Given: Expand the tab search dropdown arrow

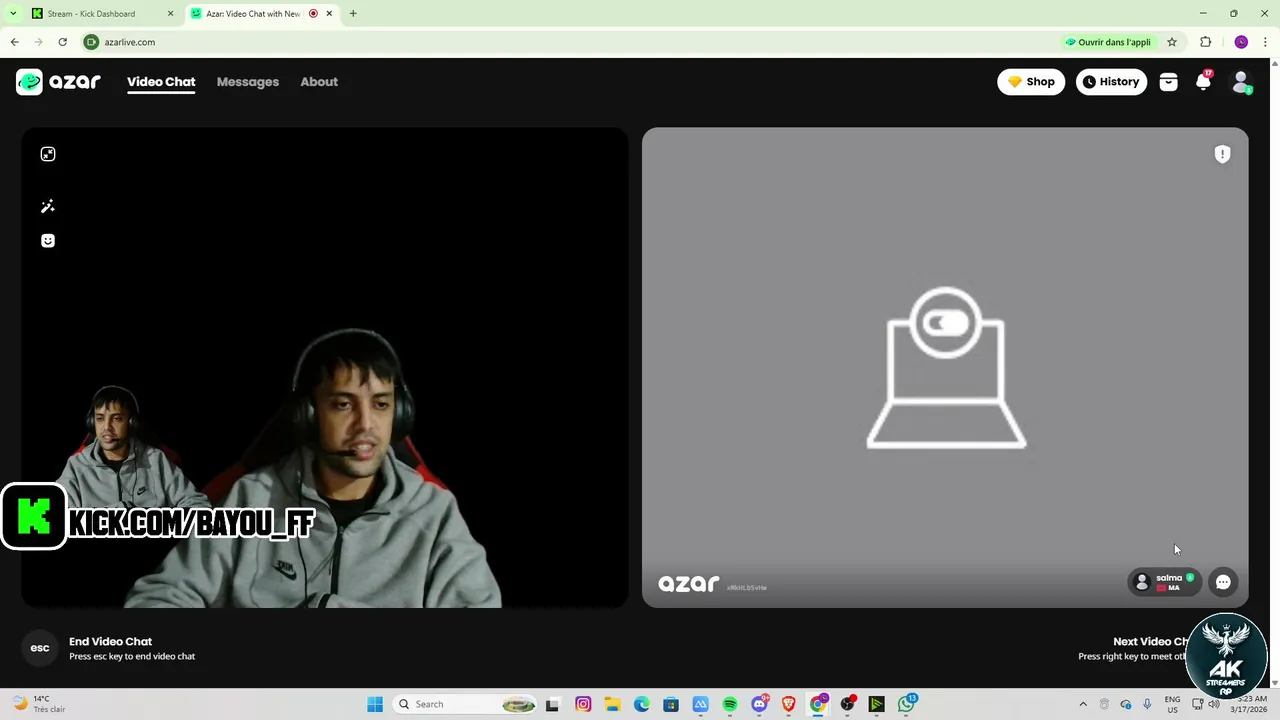Looking at the screenshot, I should (x=13, y=14).
